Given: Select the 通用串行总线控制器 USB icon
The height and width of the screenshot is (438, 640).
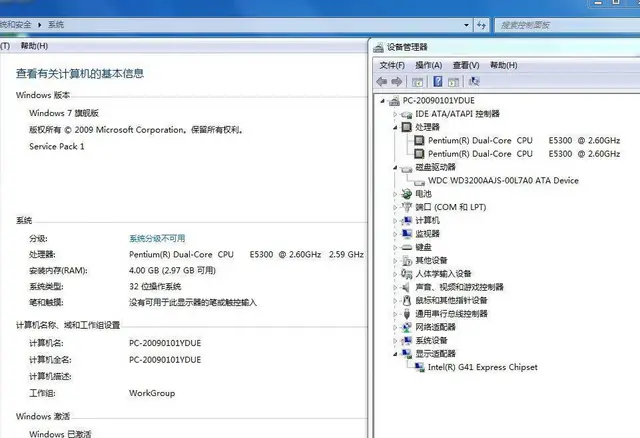Looking at the screenshot, I should tap(407, 314).
